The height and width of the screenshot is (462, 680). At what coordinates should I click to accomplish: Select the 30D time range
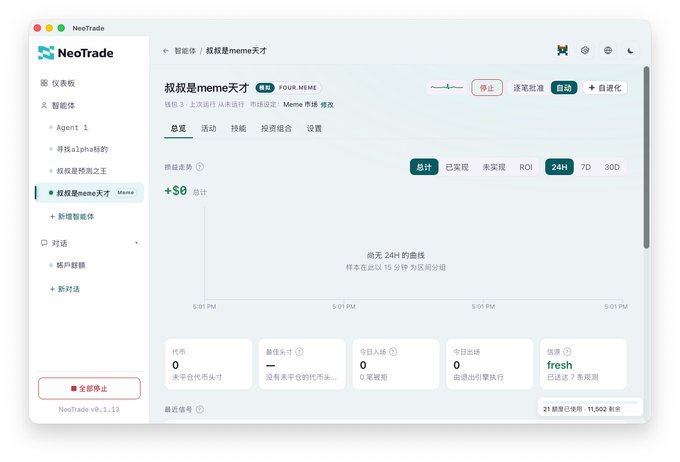[612, 167]
